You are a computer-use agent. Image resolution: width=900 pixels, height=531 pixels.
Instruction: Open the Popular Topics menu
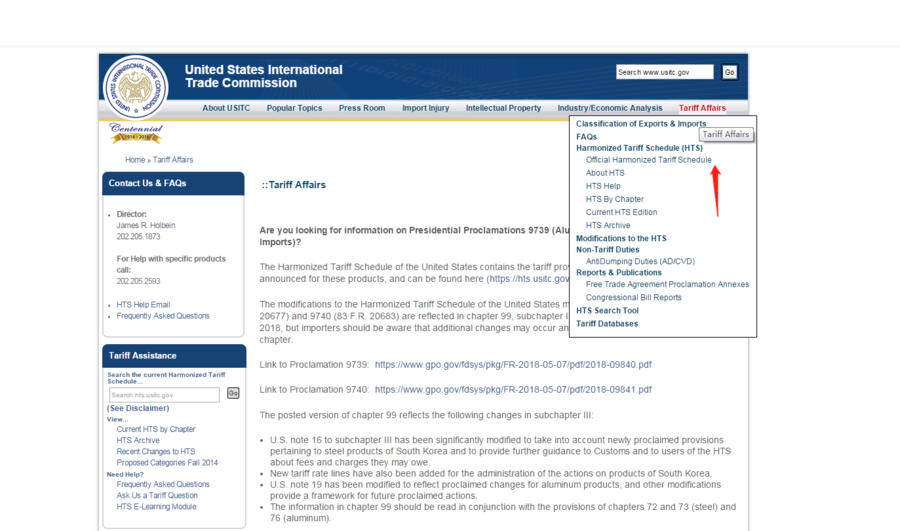pyautogui.click(x=294, y=108)
